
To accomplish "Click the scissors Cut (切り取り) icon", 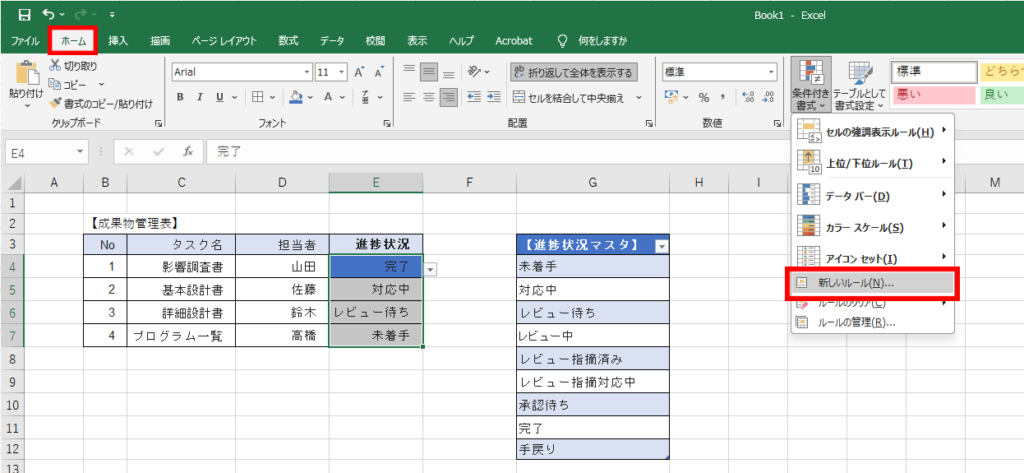I will pyautogui.click(x=55, y=66).
